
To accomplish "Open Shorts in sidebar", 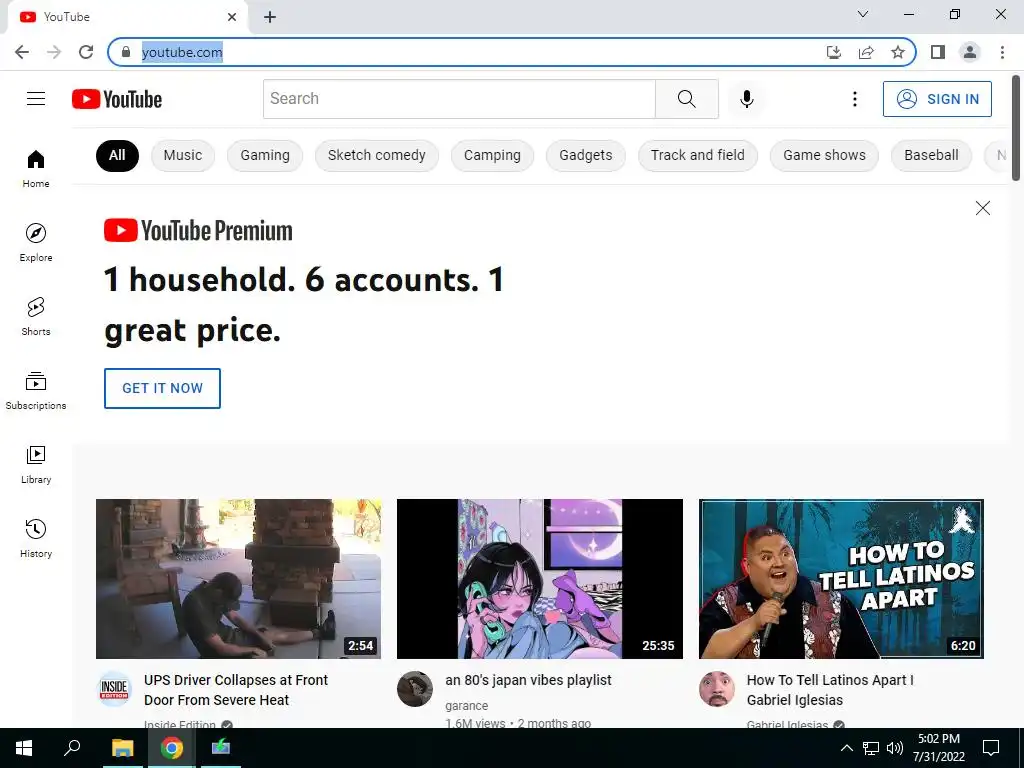I will (36, 316).
